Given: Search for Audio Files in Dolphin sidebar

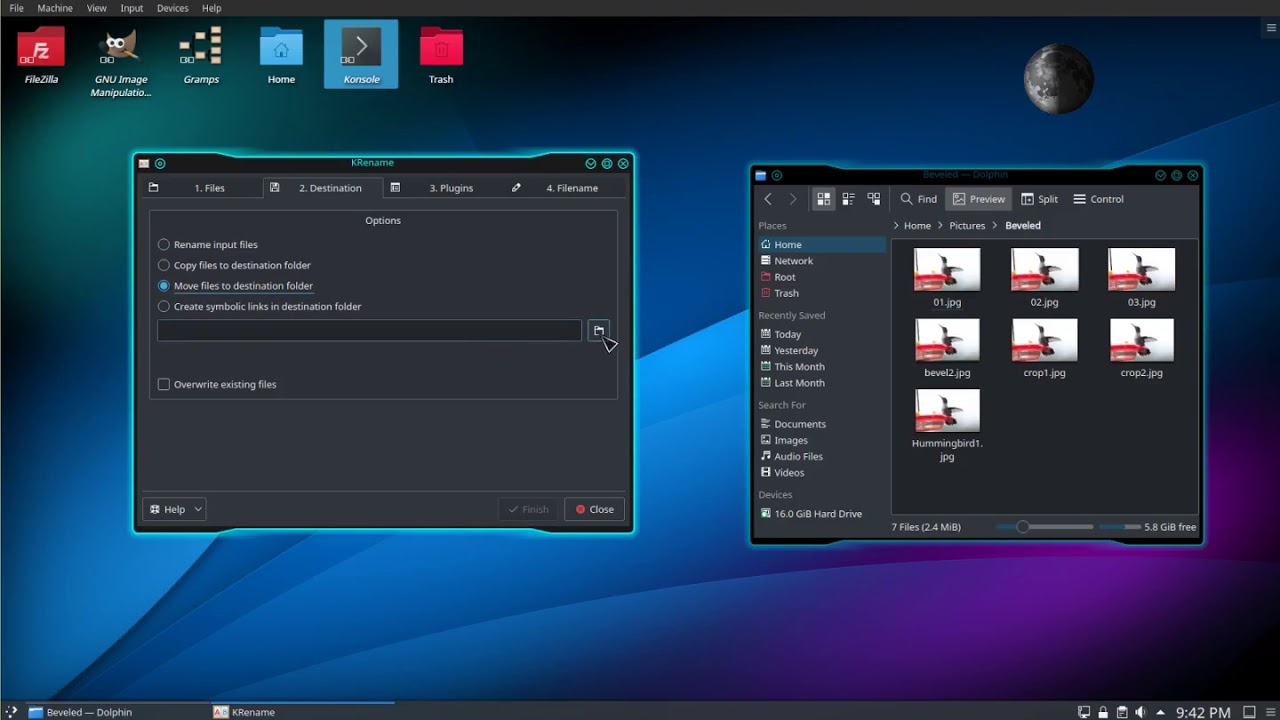Looking at the screenshot, I should [821, 456].
